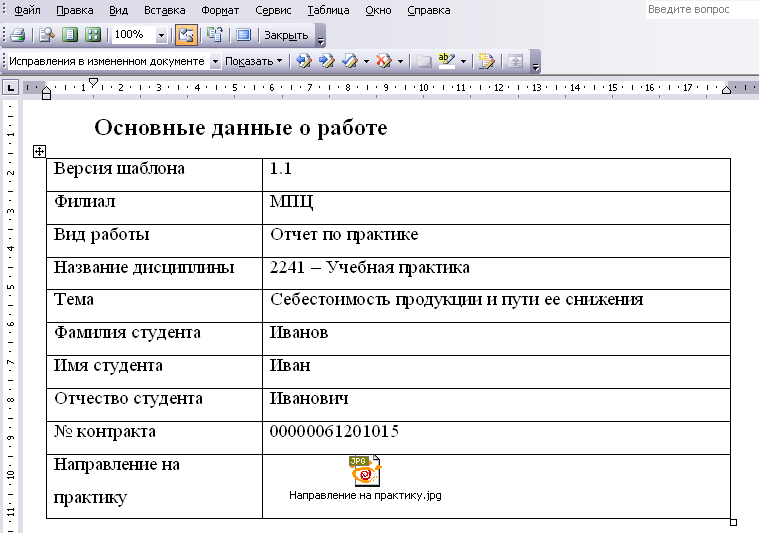
Task: Click the embedded JPG file icon
Action: [x=365, y=471]
